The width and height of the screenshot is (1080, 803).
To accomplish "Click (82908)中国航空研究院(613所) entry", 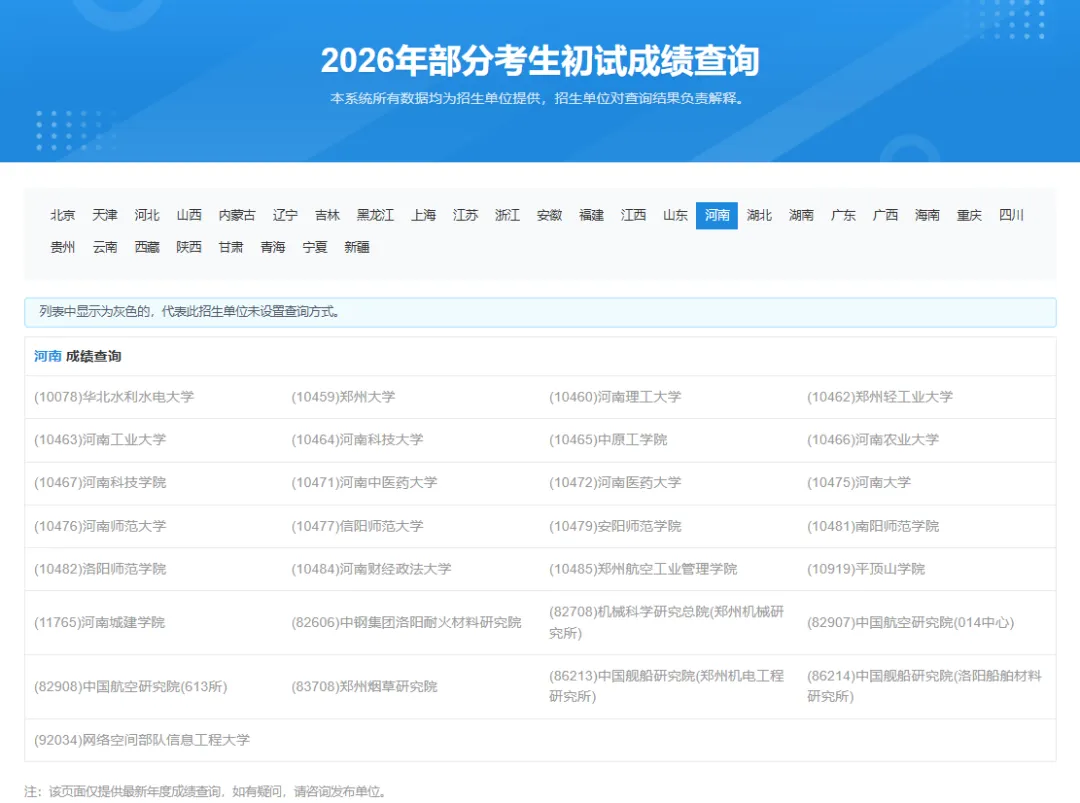I will coord(131,687).
